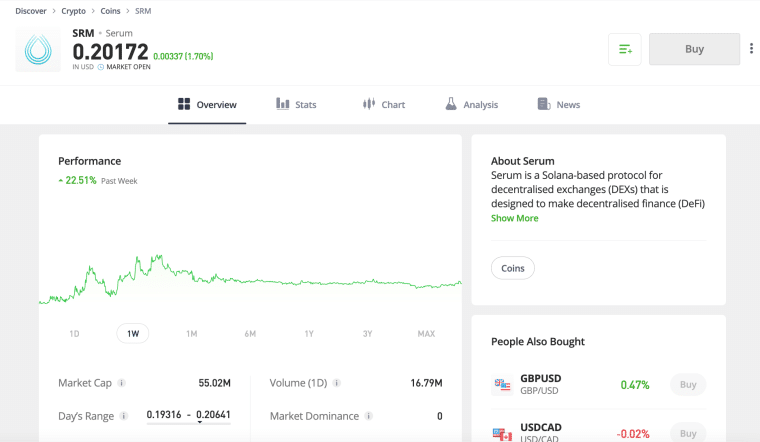The image size is (760, 442).
Task: Click the Overview grid icon
Action: tap(184, 104)
